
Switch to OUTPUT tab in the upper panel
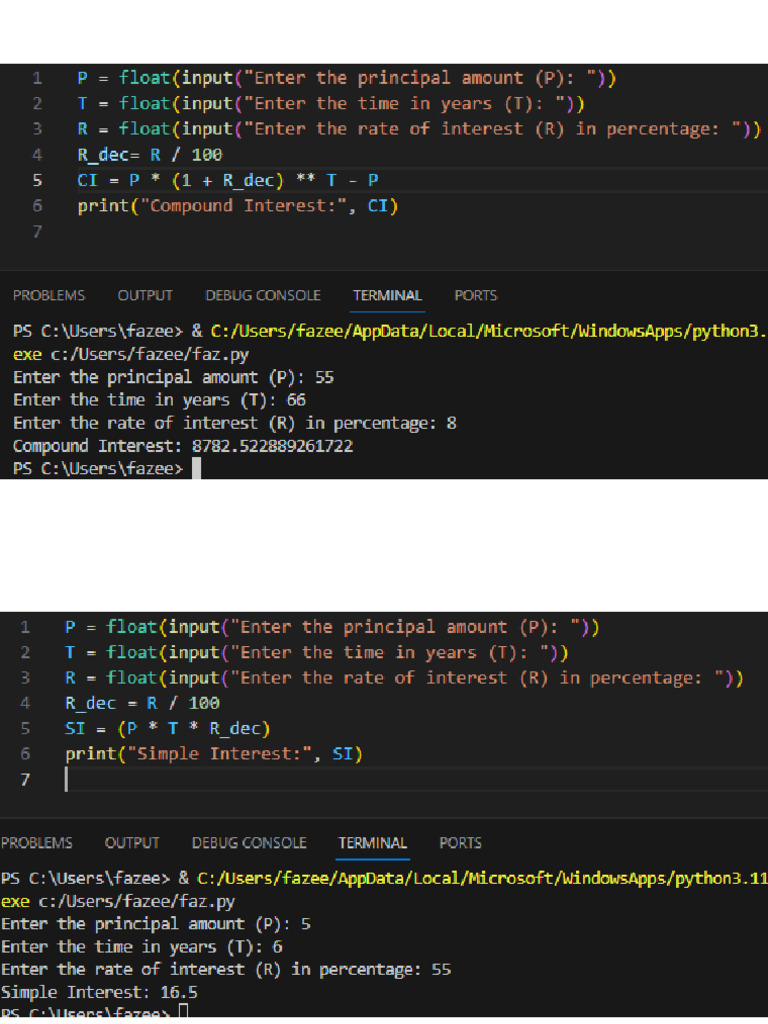pos(145,296)
